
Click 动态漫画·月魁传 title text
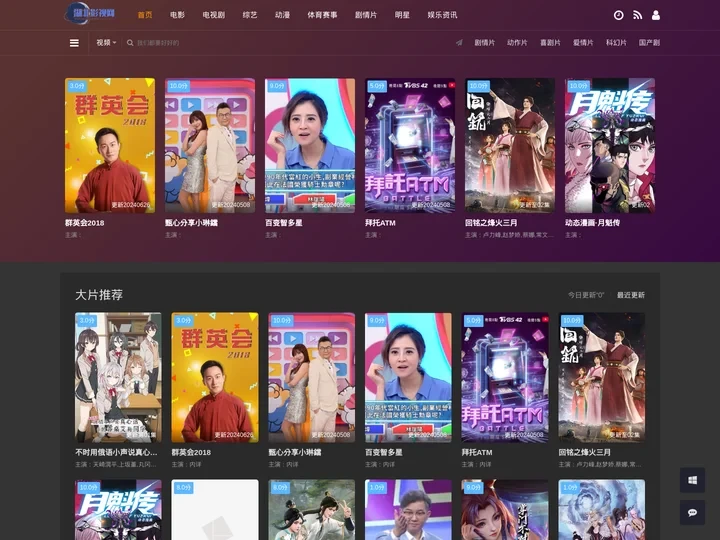coord(592,223)
